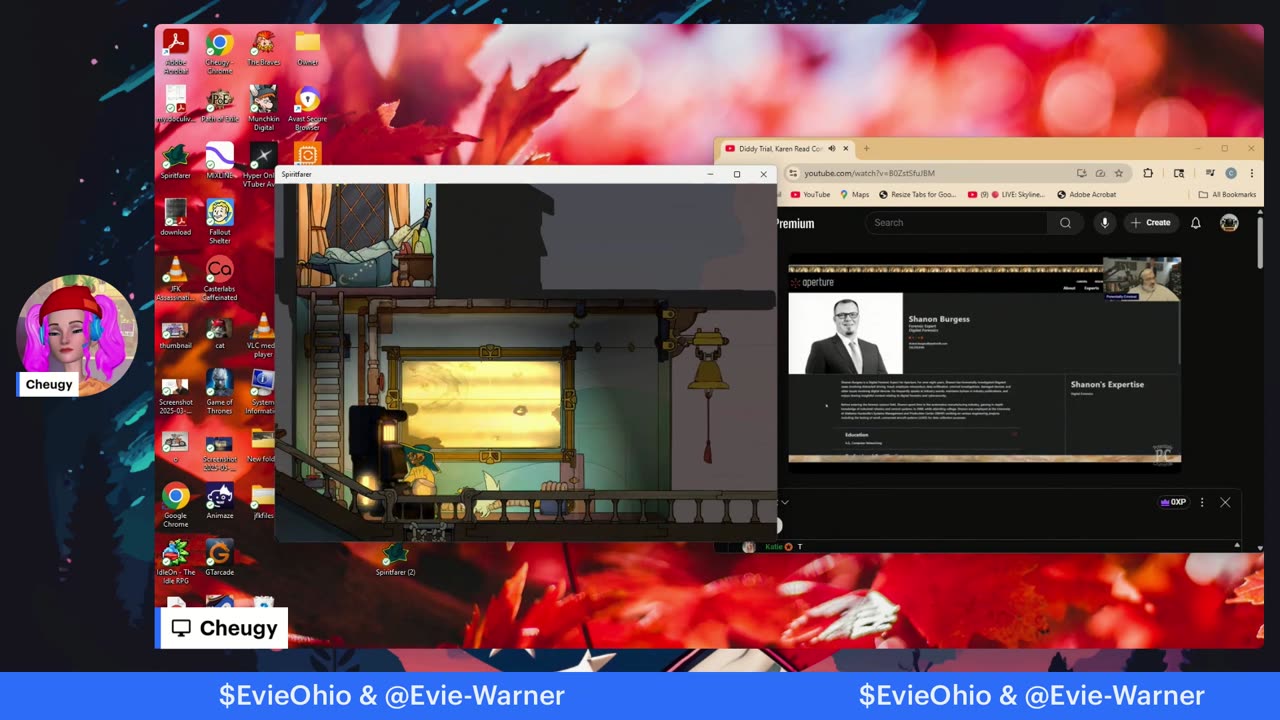Viewport: 1280px width, 720px height.
Task: Open the GTarcade desktop icon
Action: [x=220, y=558]
